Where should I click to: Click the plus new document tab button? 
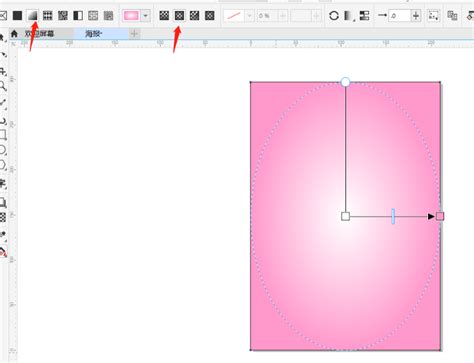pos(134,34)
